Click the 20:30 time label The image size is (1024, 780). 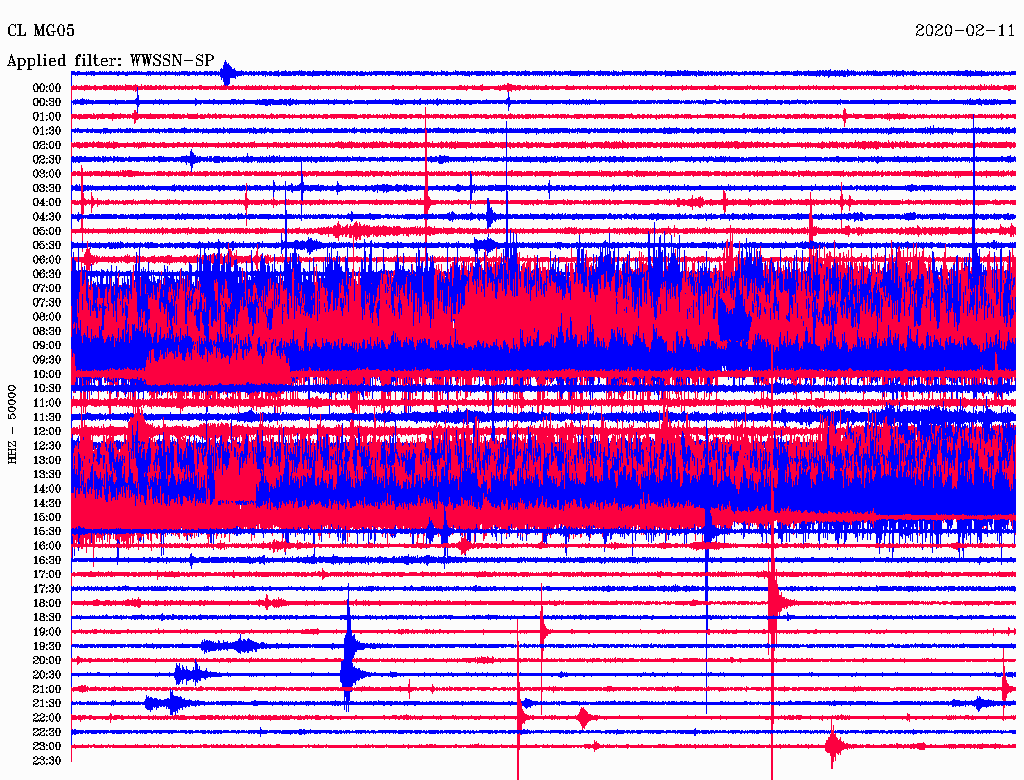pos(47,675)
